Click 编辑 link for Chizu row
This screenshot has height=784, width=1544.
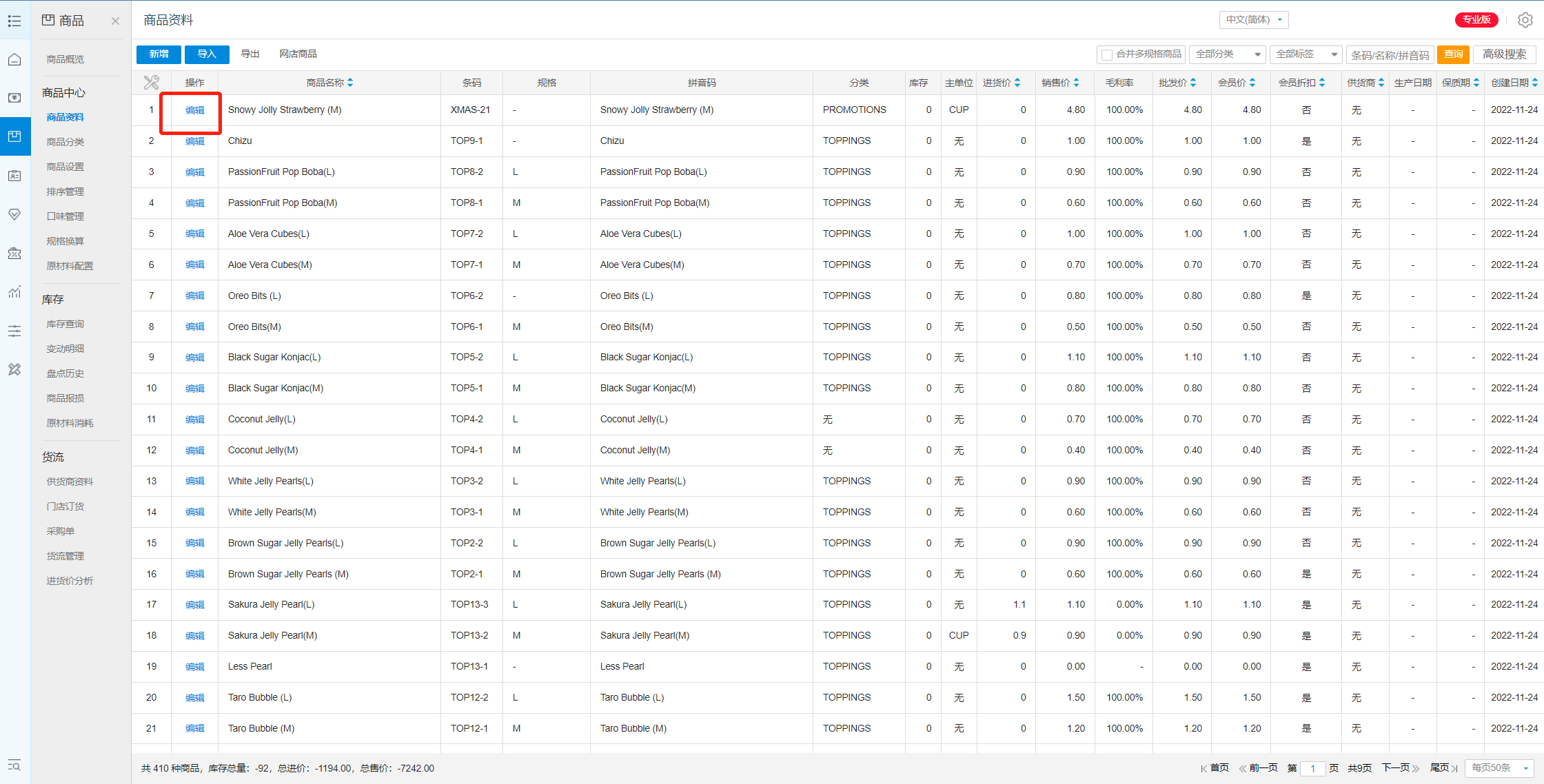195,141
